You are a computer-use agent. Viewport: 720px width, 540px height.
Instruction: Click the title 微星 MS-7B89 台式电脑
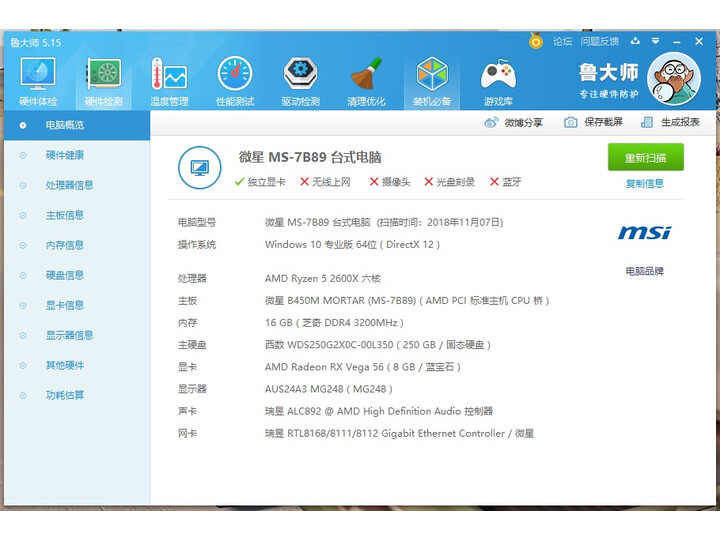pos(310,158)
